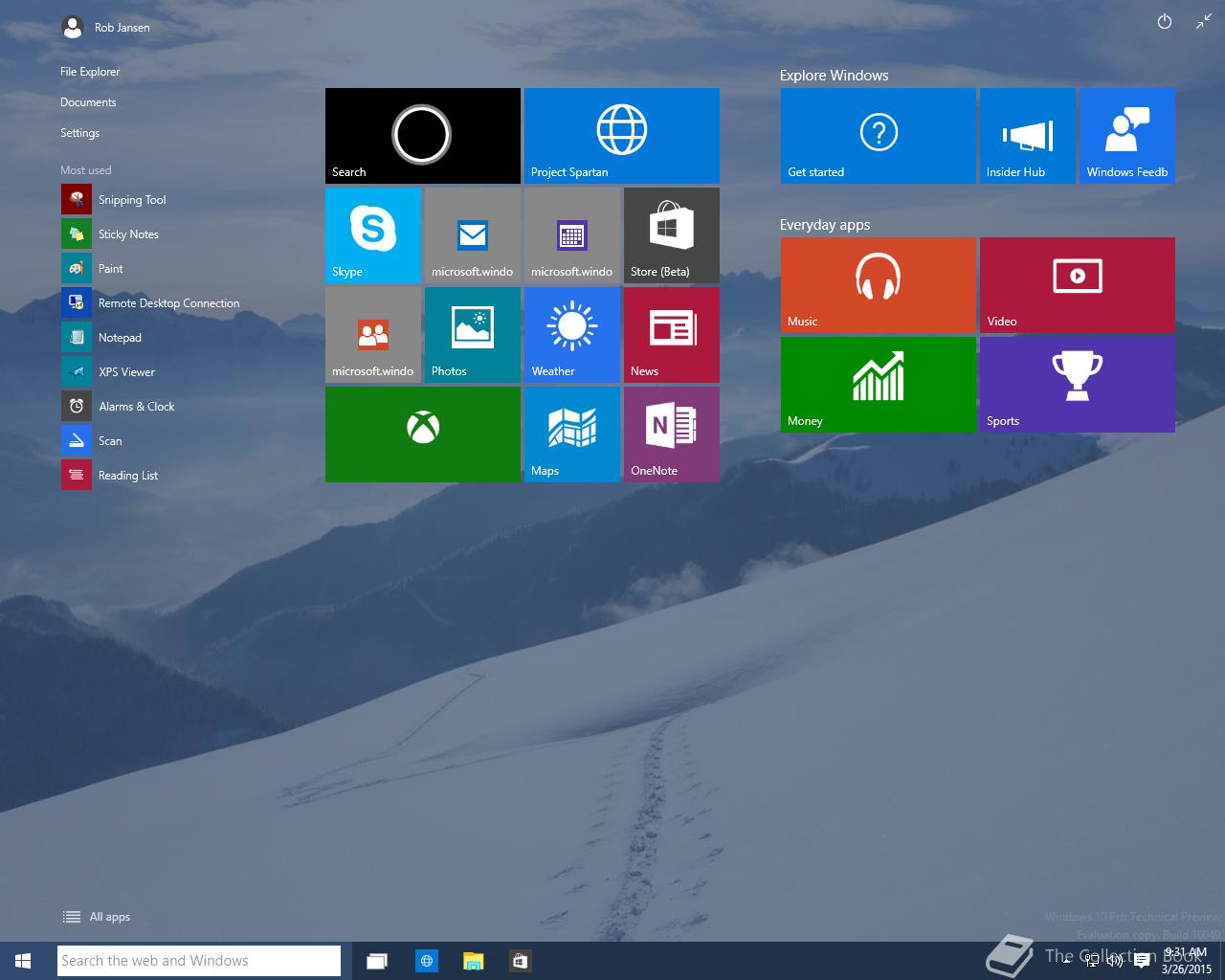This screenshot has width=1225, height=980.
Task: Start Remote Desktop Connection
Action: [150, 303]
